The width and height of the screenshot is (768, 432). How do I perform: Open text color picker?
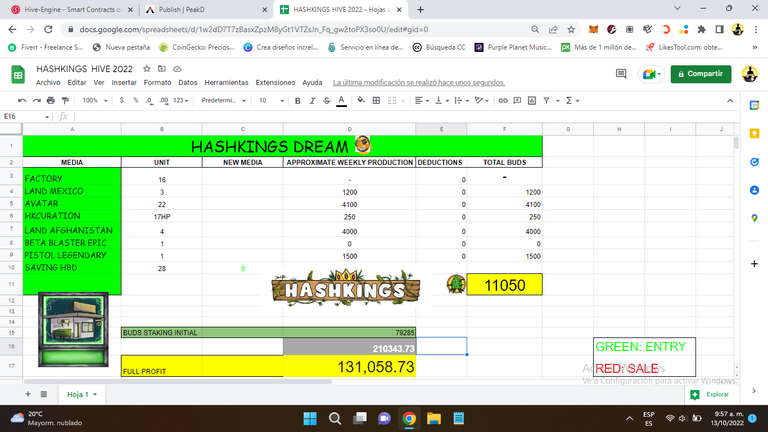[341, 100]
